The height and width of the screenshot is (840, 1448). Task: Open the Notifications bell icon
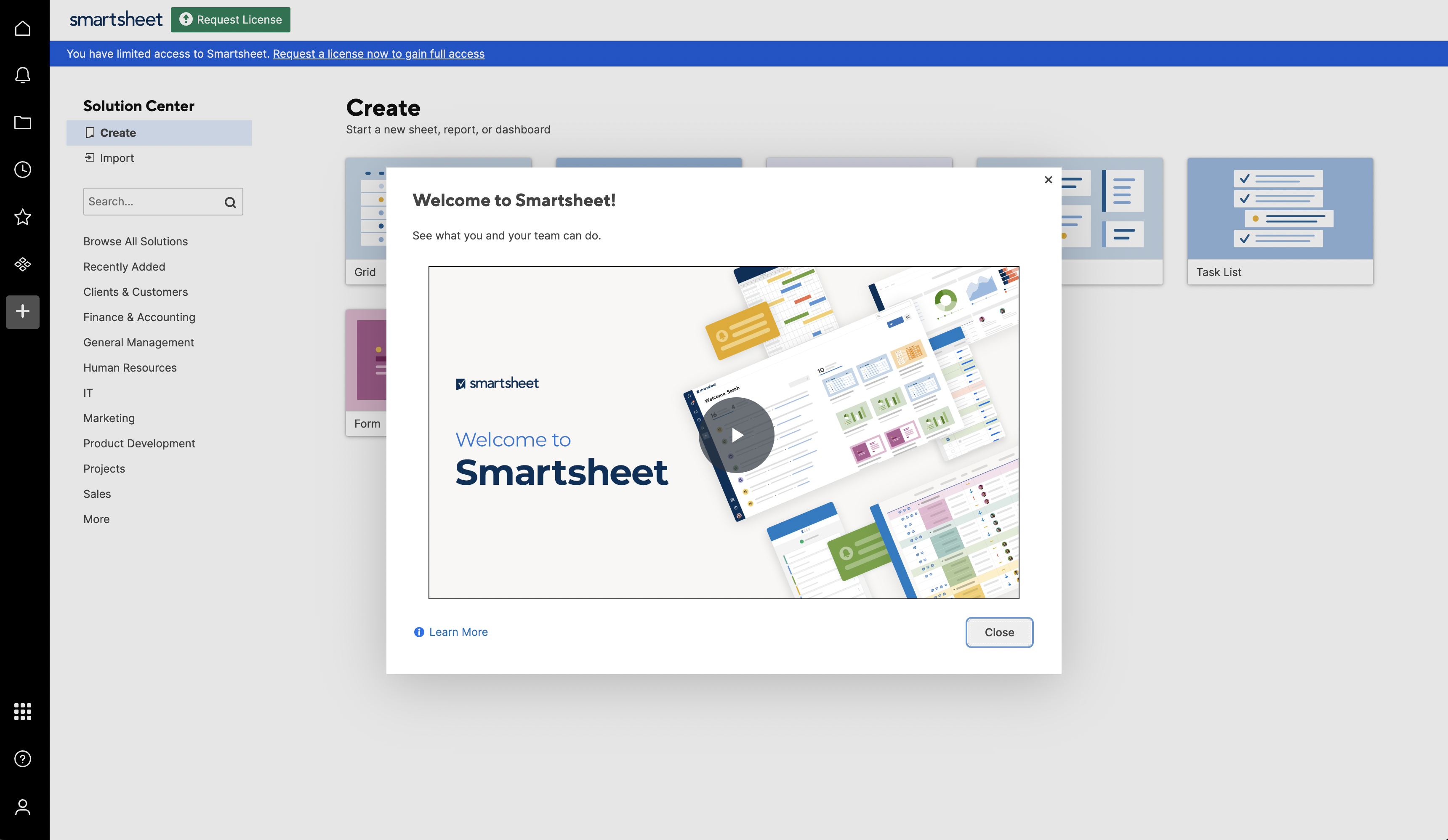click(x=22, y=75)
